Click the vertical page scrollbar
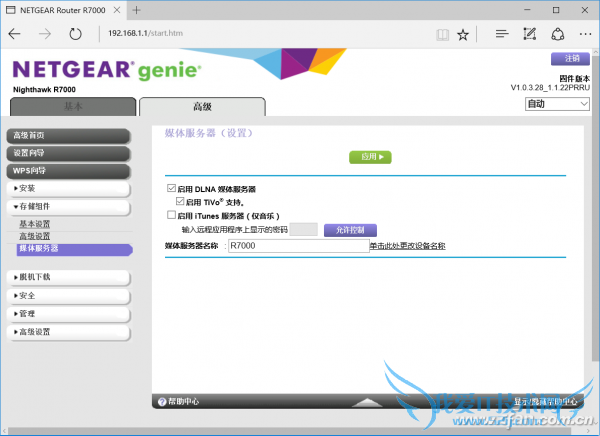This screenshot has width=600, height=436. [595, 209]
